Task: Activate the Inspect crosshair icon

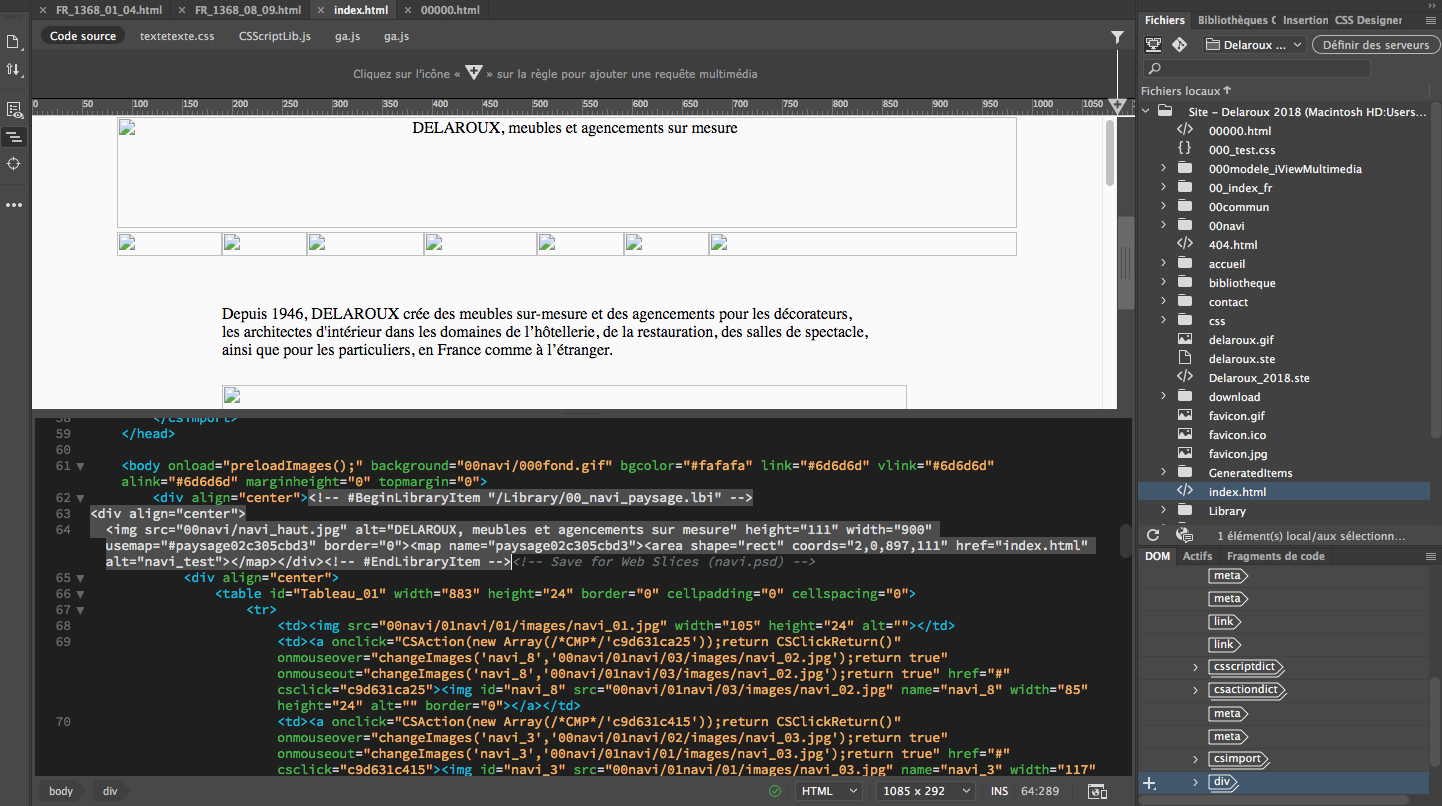Action: [x=14, y=163]
